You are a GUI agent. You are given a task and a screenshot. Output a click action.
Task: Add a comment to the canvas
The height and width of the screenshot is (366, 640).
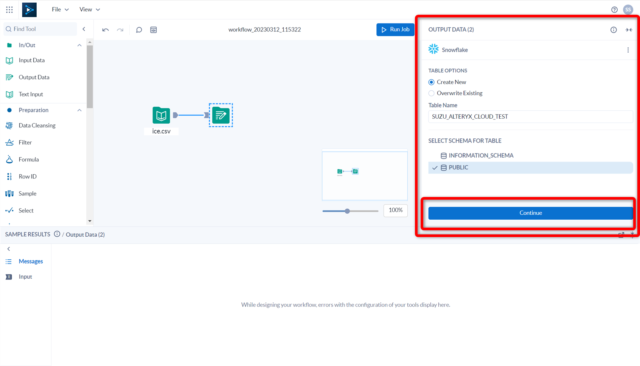139,30
